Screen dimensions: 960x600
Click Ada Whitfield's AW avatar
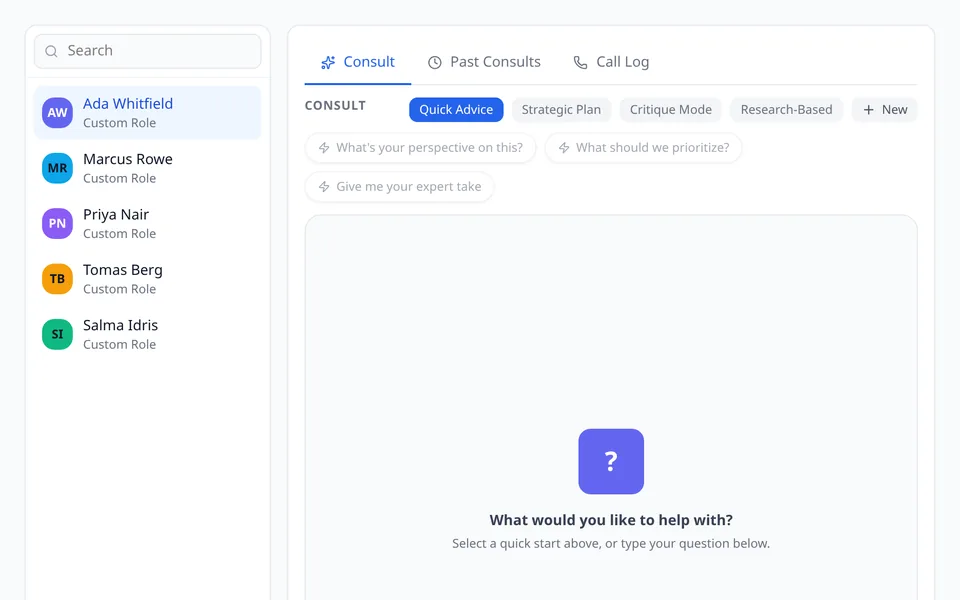click(58, 113)
